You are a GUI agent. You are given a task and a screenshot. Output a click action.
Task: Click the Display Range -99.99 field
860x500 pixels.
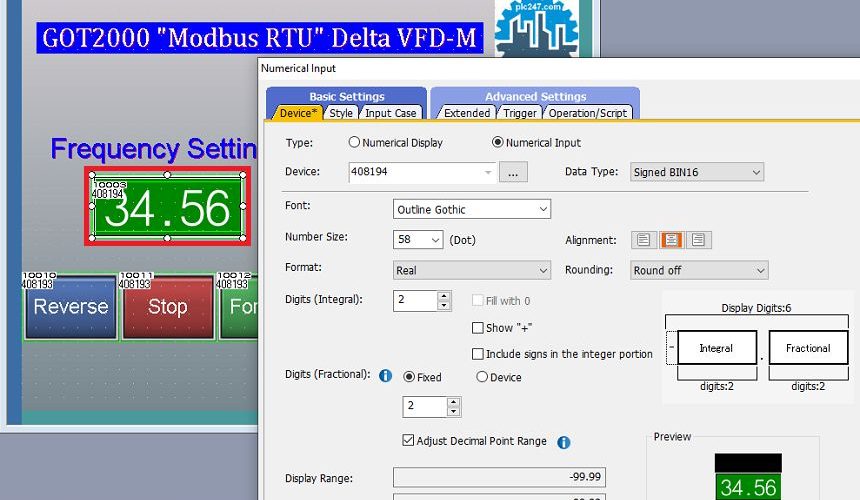pyautogui.click(x=500, y=477)
